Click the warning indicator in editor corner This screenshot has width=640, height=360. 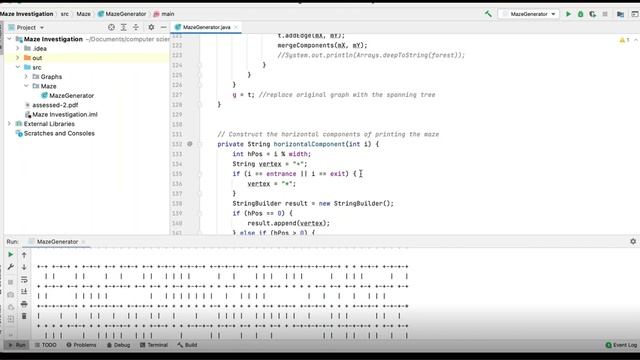[x=624, y=40]
